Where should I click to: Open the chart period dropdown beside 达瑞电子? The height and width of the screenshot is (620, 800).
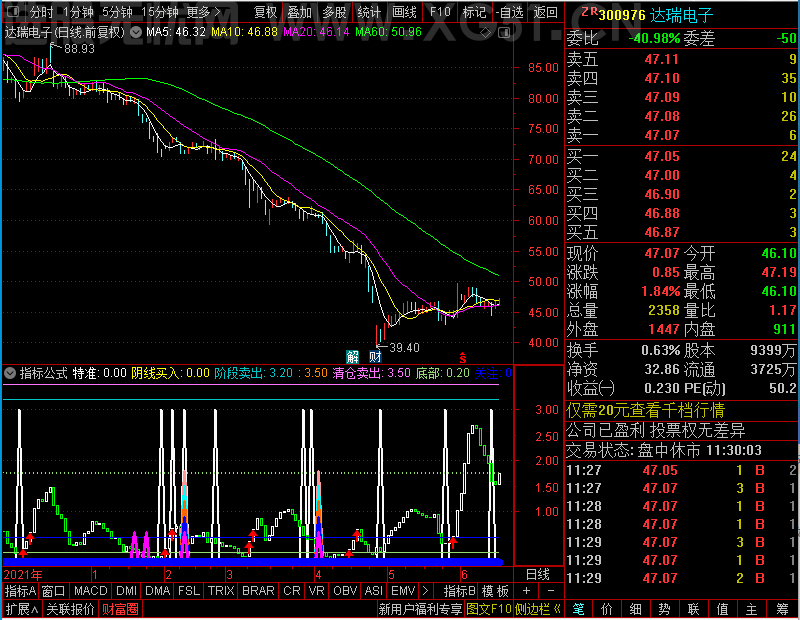[x=136, y=33]
